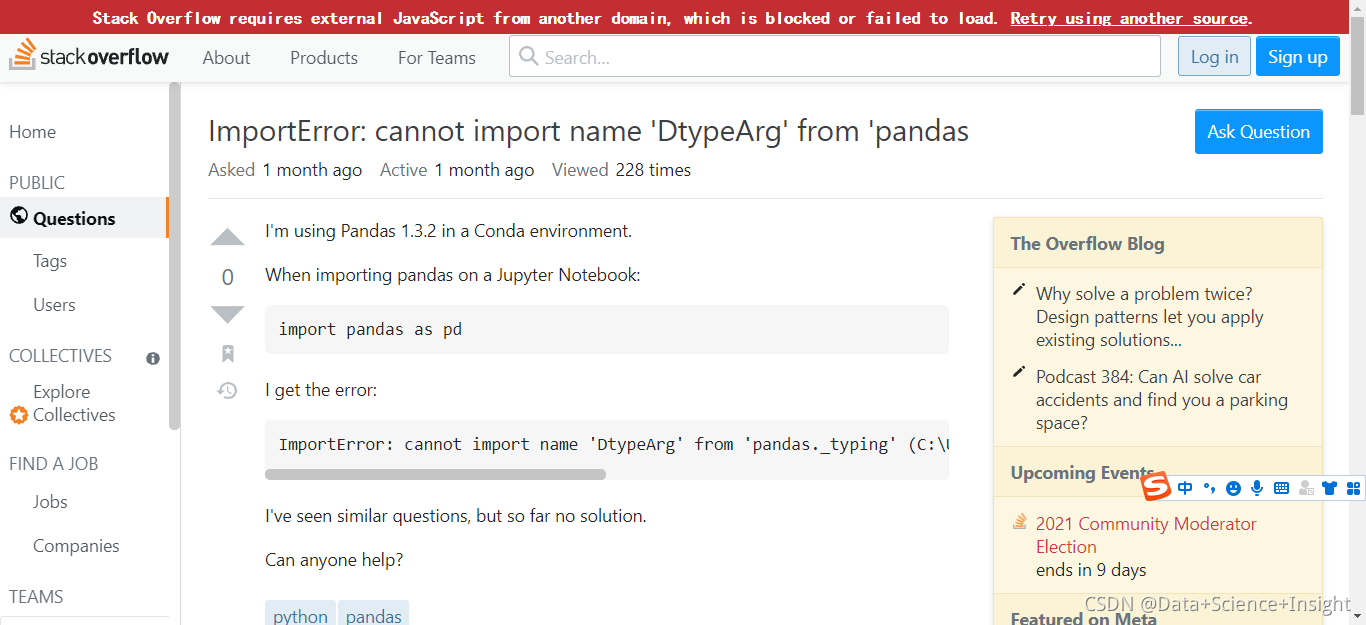Image resolution: width=1366 pixels, height=625 pixels.
Task: Toggle full/half-width punctuation on Sogou toolbar
Action: point(1209,488)
